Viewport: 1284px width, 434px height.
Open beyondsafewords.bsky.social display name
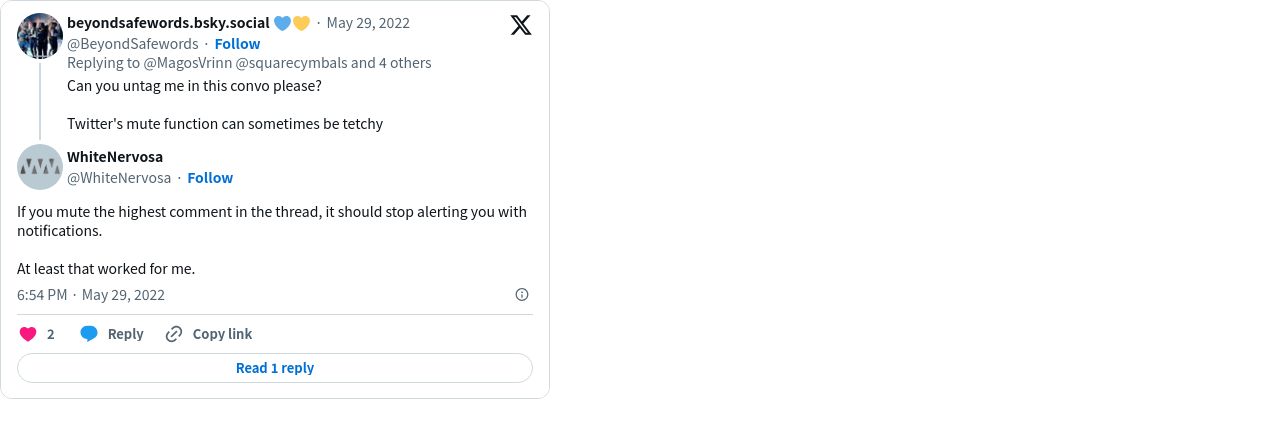(x=168, y=23)
